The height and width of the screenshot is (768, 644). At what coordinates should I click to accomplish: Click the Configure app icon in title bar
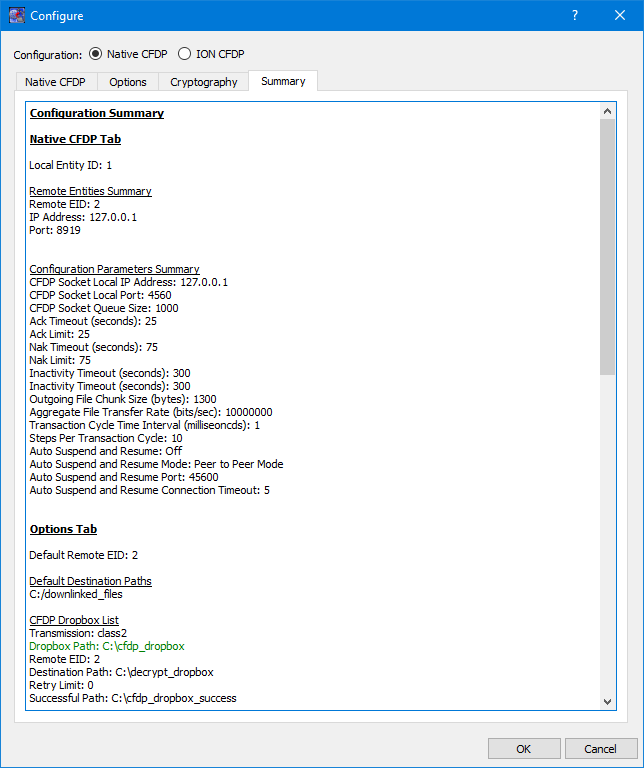[x=16, y=16]
